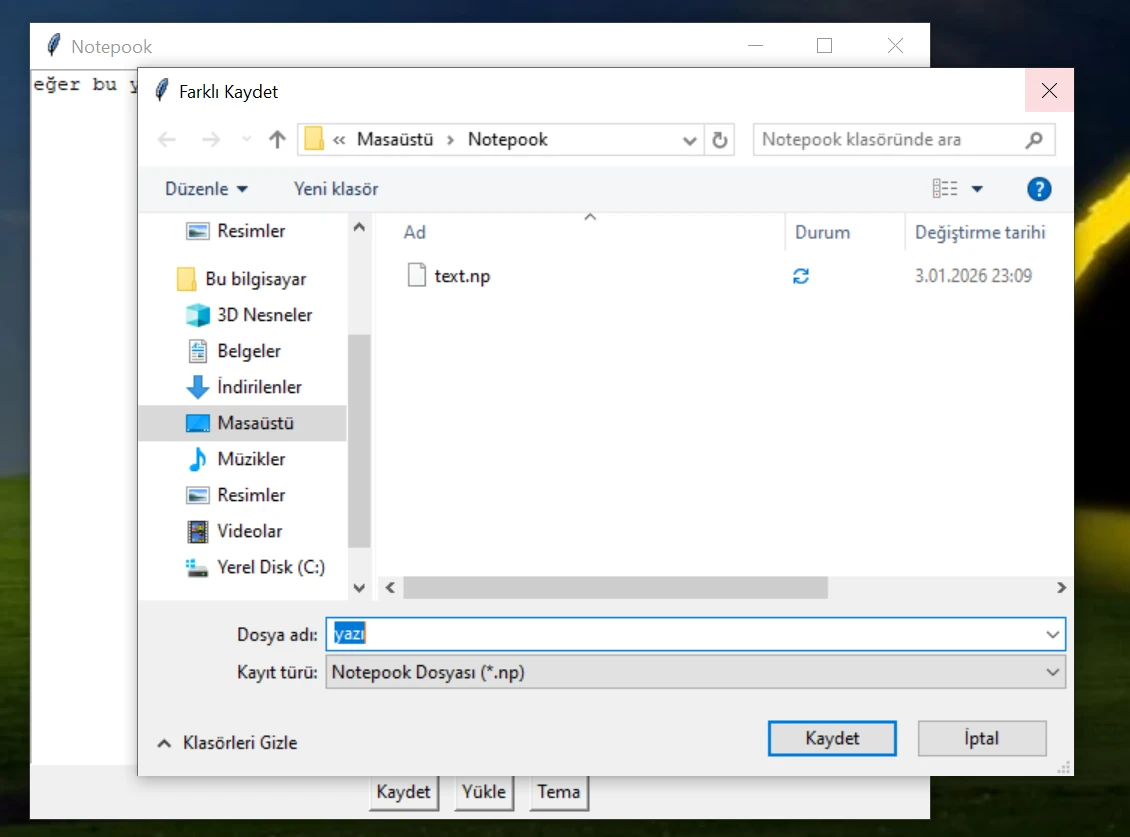Open 3D Nesneler folder in sidebar

[264, 315]
